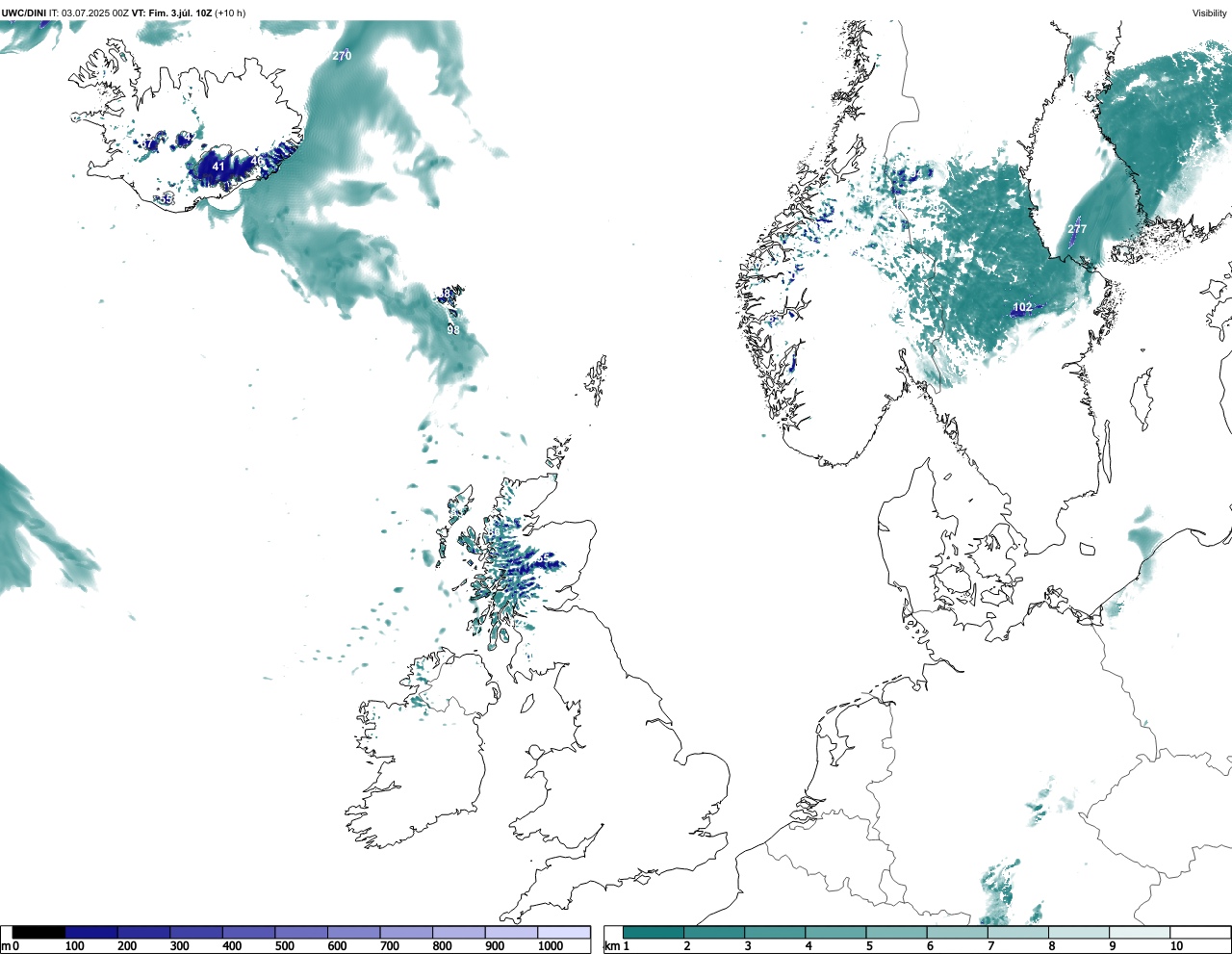The width and height of the screenshot is (1232, 954).
Task: Click the swatch between 400 and 500 m
Action: (249, 933)
